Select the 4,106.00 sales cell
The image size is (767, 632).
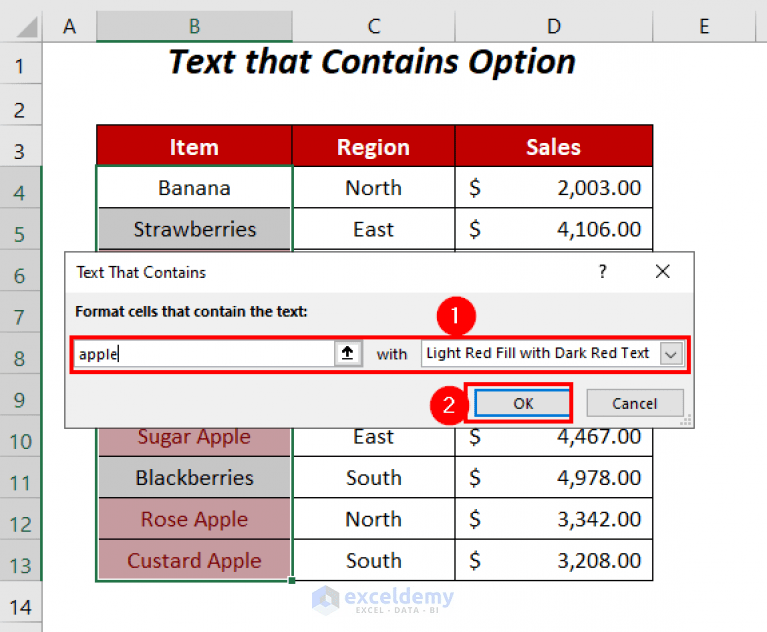[554, 229]
